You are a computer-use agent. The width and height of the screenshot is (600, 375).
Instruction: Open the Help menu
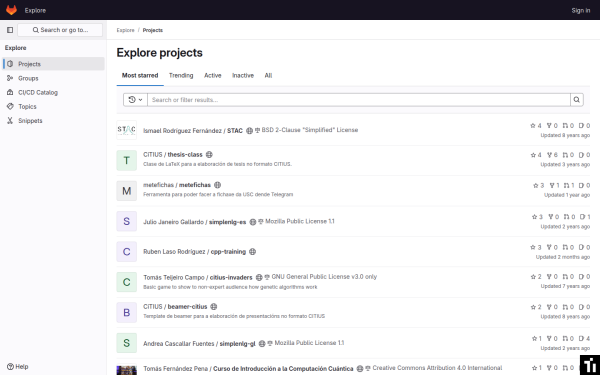pyautogui.click(x=18, y=367)
